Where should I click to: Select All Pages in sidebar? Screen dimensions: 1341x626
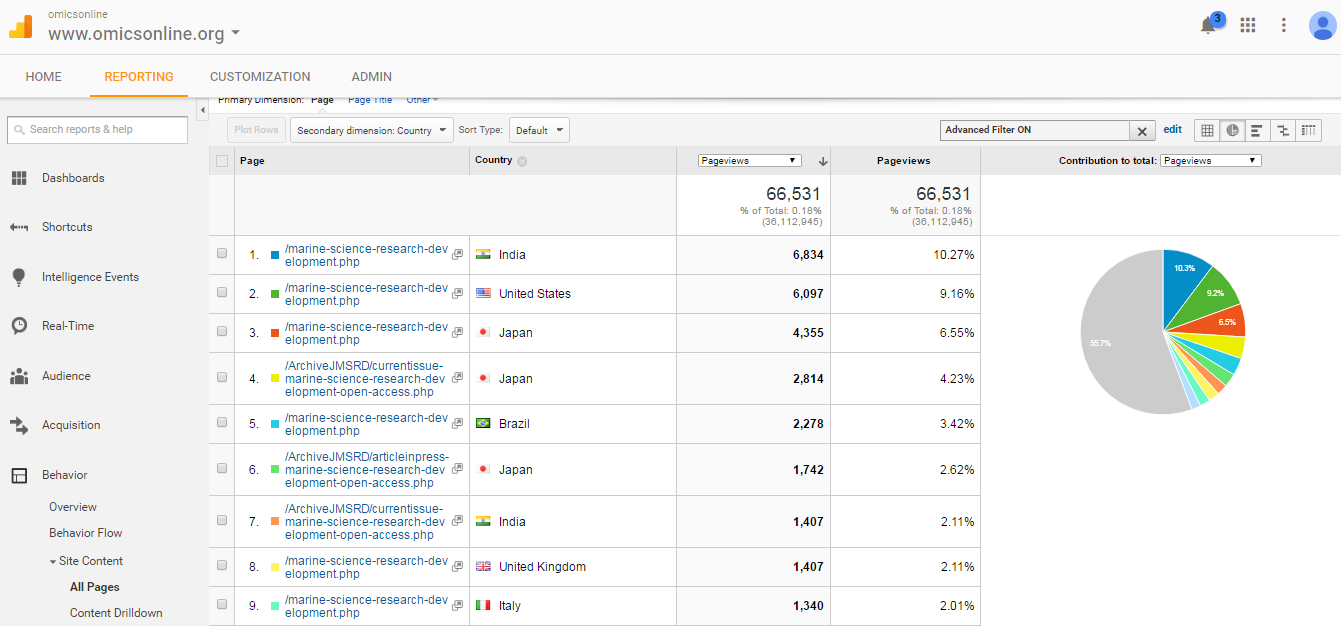pos(95,587)
